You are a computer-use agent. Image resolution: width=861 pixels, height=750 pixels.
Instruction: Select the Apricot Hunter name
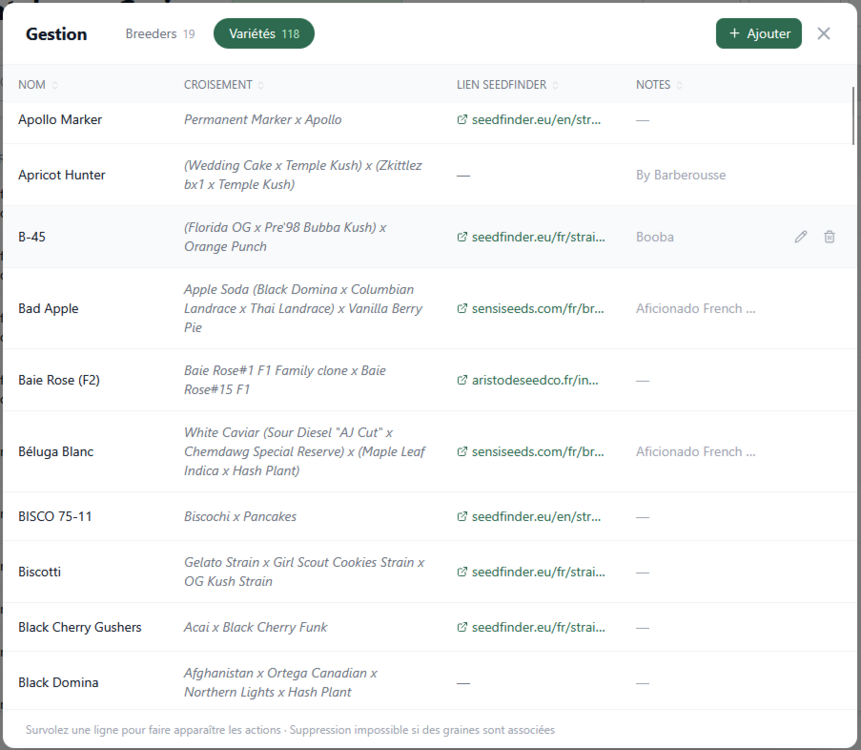click(62, 175)
